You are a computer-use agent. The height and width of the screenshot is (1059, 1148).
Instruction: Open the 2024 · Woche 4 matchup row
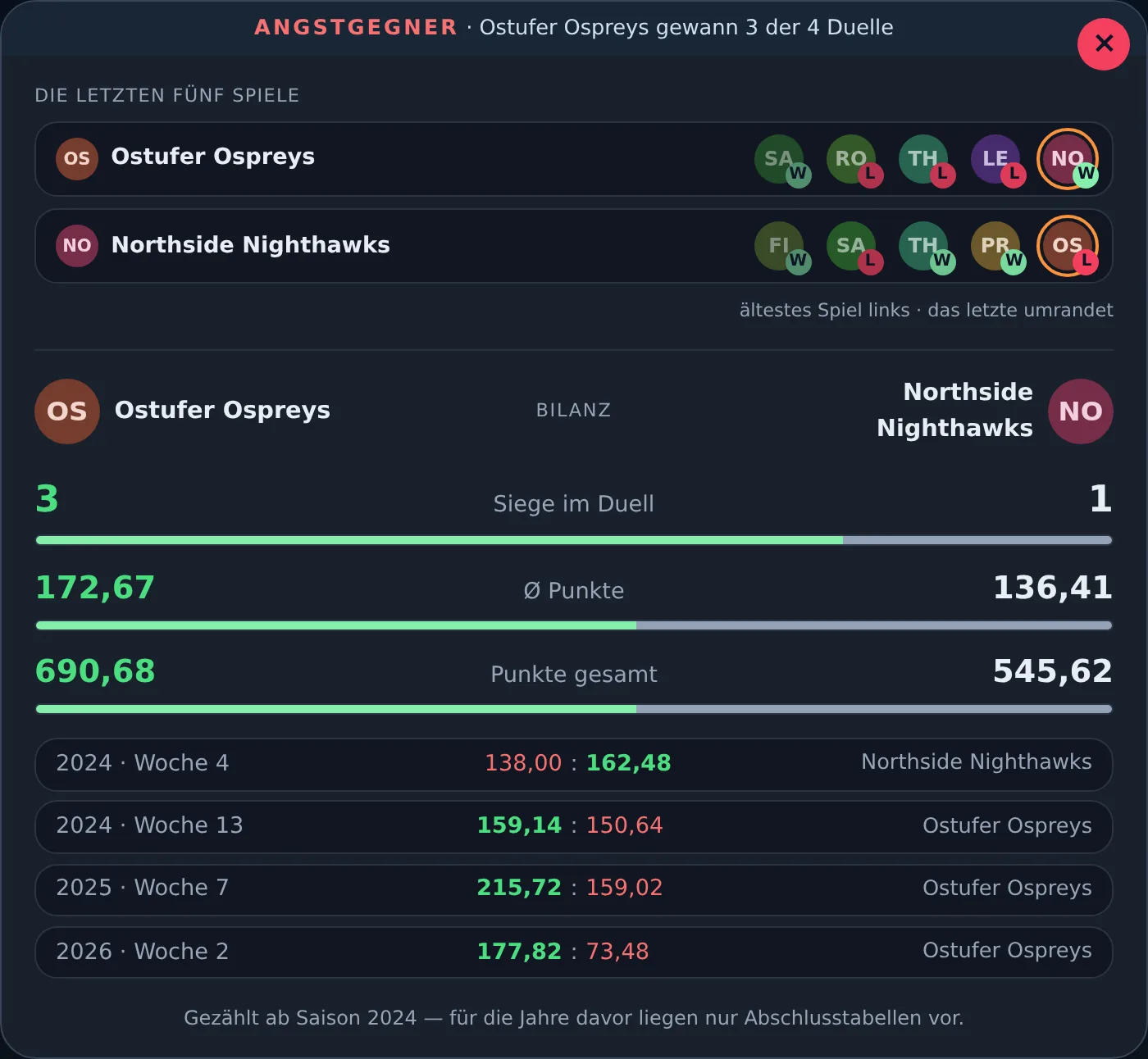click(574, 764)
